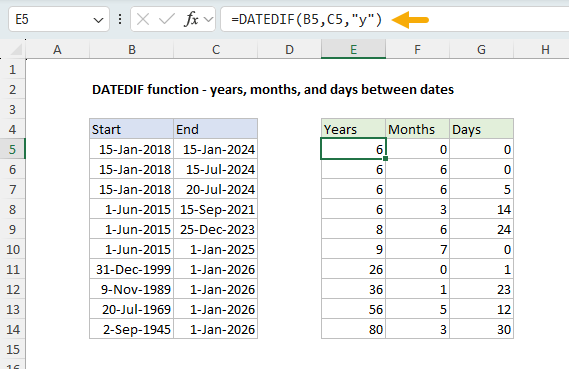Click Years cell showing 9

click(x=353, y=249)
